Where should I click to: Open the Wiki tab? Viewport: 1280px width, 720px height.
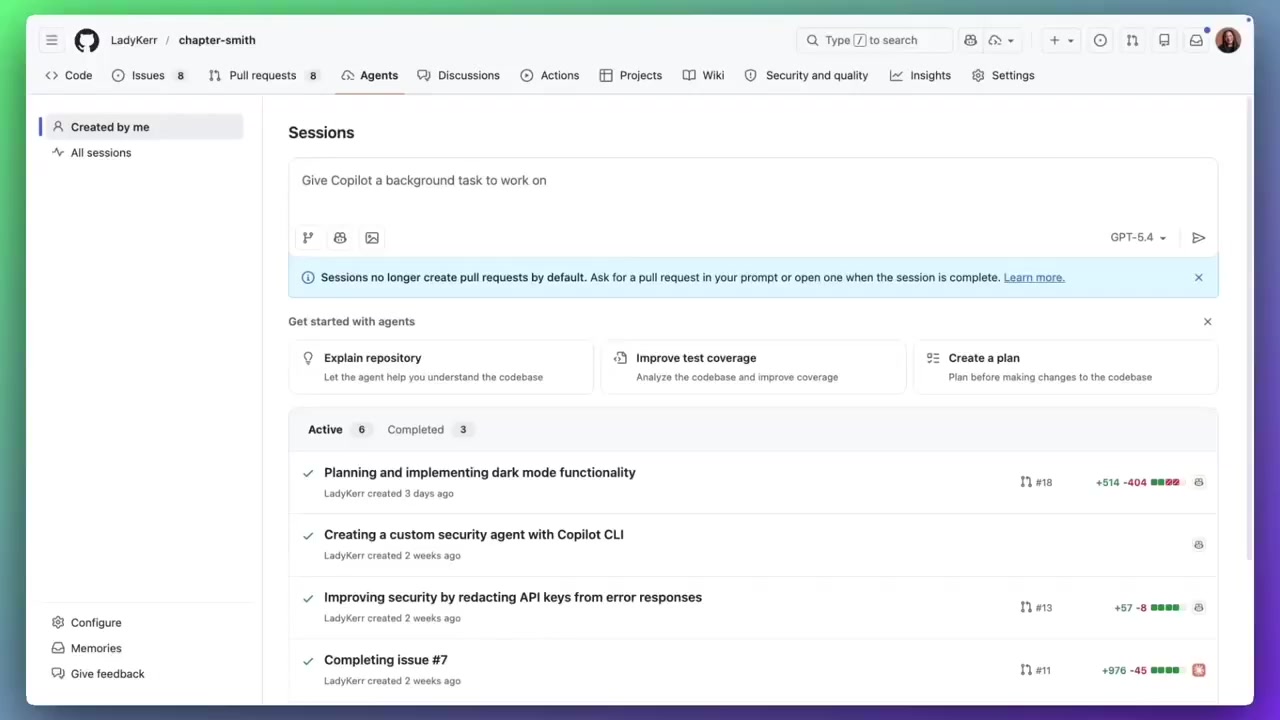pos(704,75)
